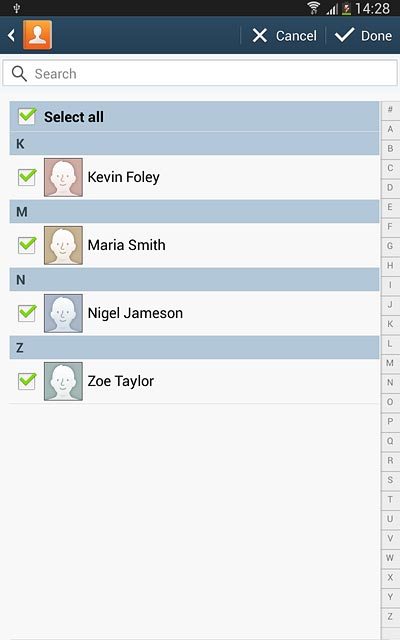Screen dimensions: 400x640
Task: Uncheck Kevin Foley's checkbox
Action: [27, 177]
